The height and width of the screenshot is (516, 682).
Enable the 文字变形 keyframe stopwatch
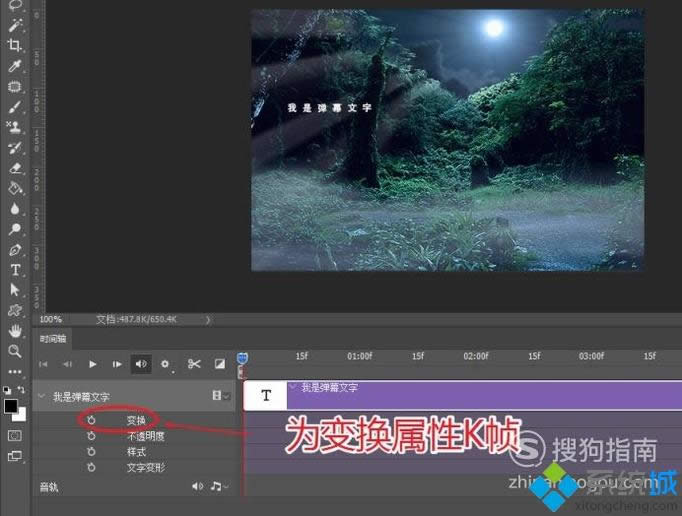[91, 467]
